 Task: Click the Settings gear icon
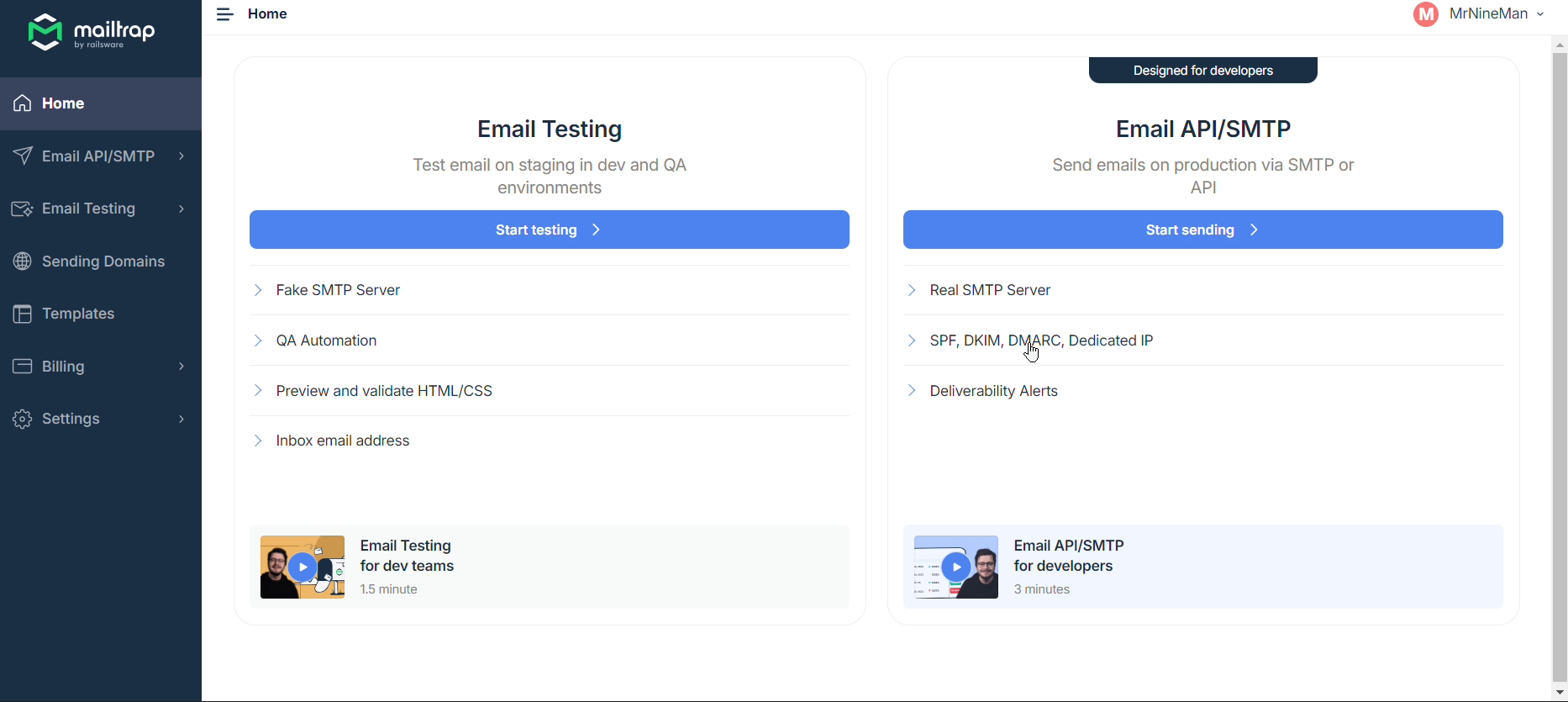point(23,419)
